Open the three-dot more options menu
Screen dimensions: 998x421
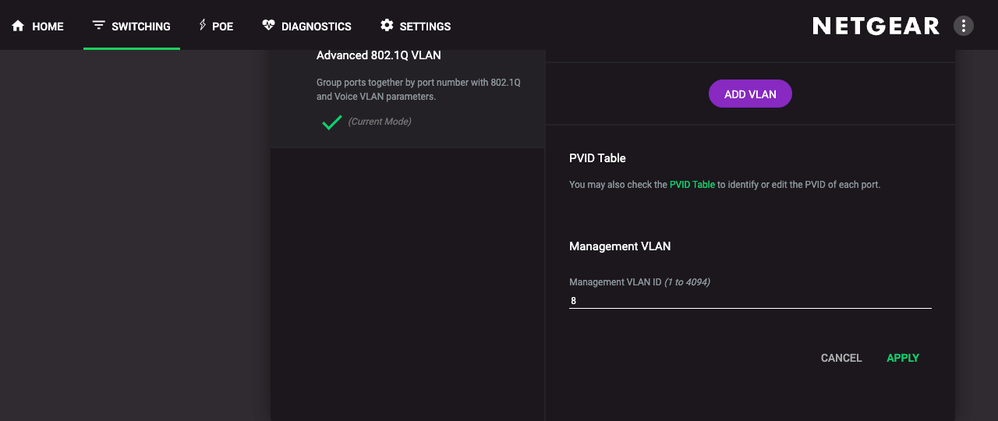[x=963, y=26]
